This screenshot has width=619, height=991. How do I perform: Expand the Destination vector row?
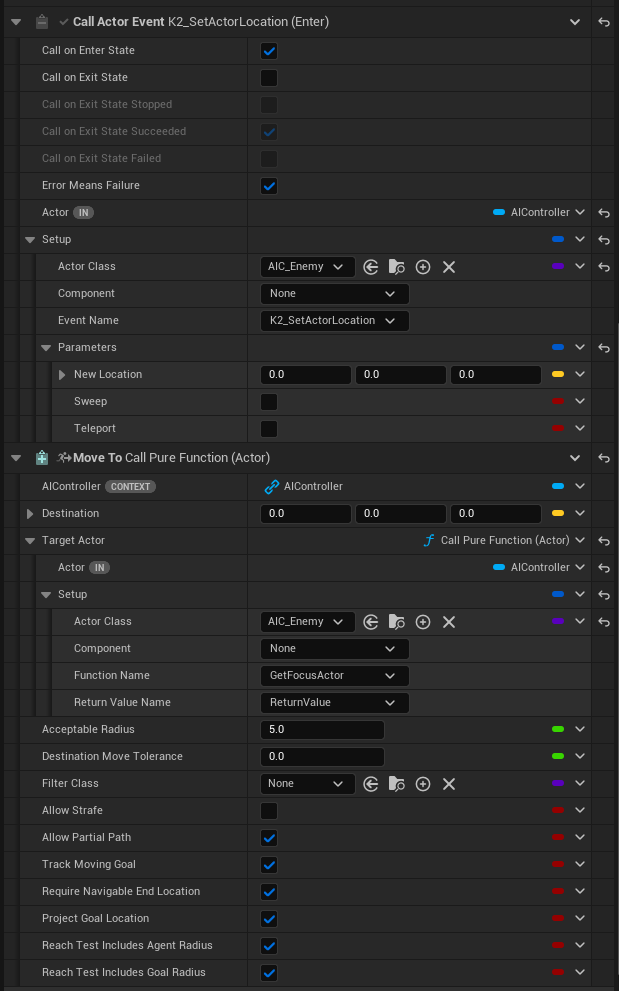[x=30, y=514]
